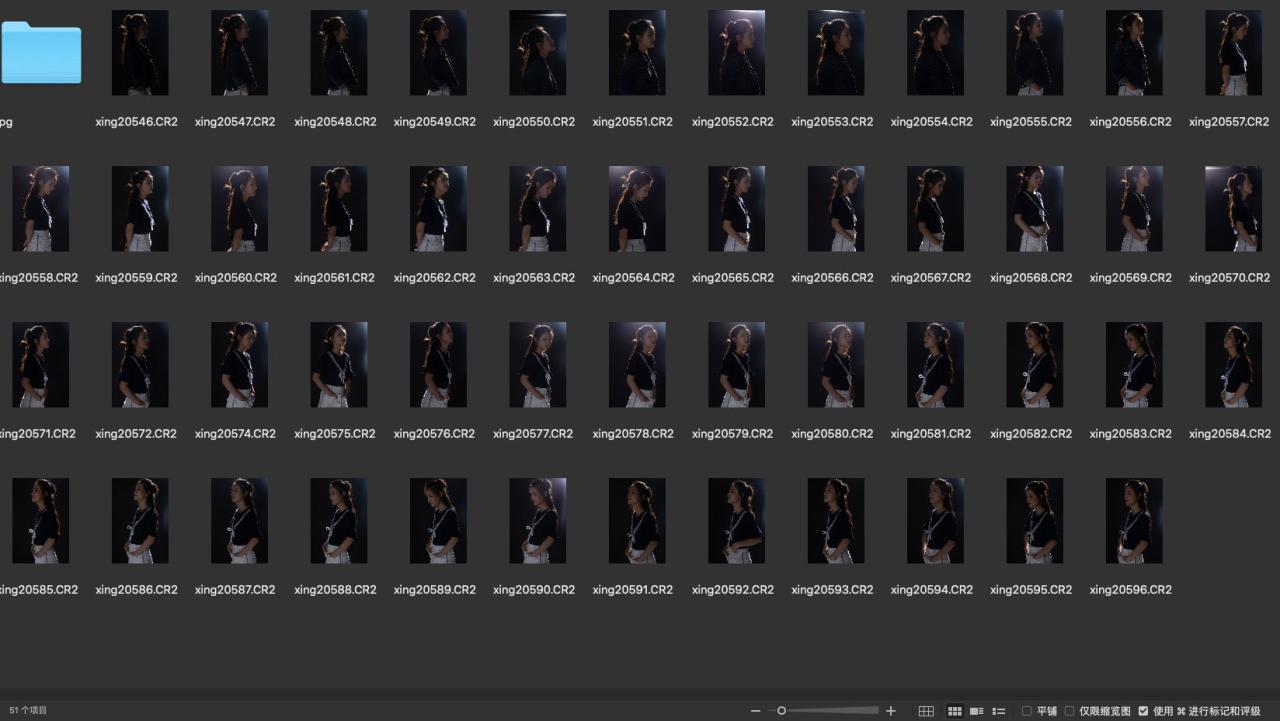Click the xing20557.CR2 file name label
Screen dimensions: 1280x721
coord(1229,122)
